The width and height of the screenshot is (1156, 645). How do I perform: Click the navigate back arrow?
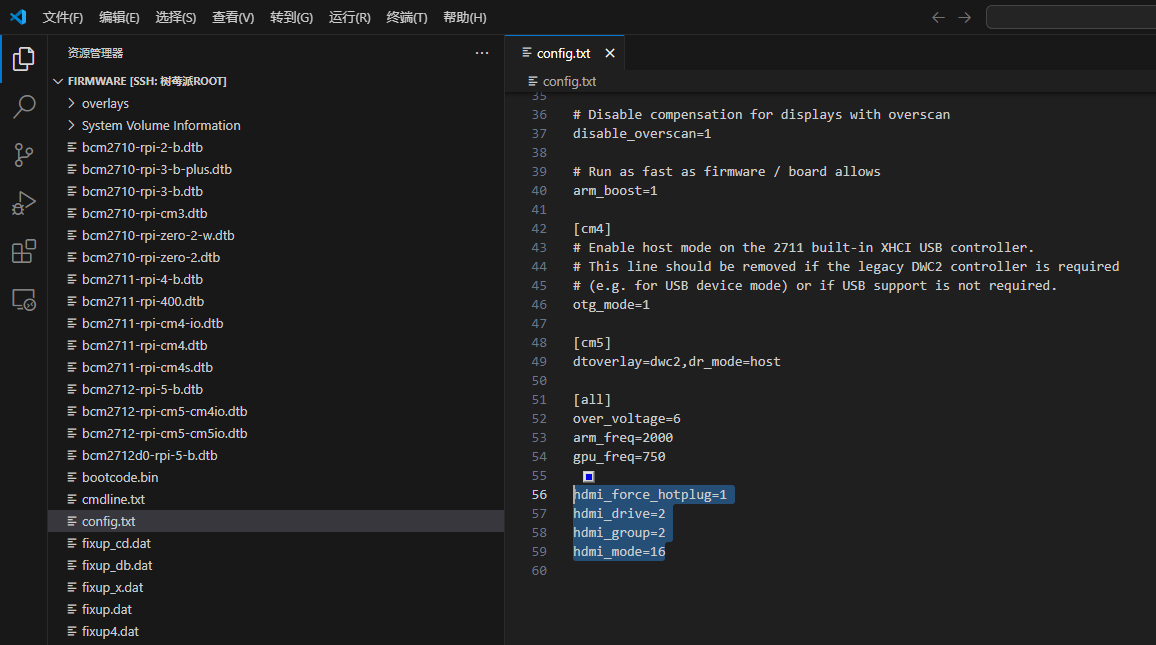(x=938, y=17)
